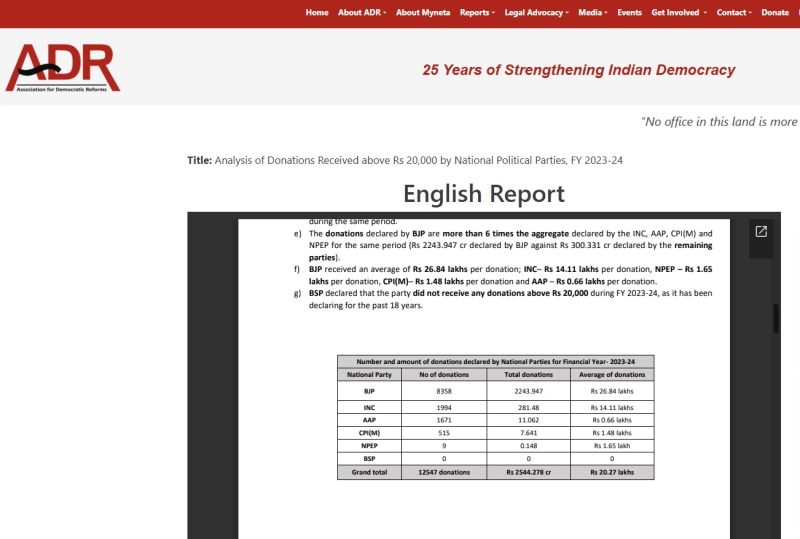This screenshot has height=539, width=800.
Task: Click the 0.148 total donations cell
Action: (x=529, y=446)
